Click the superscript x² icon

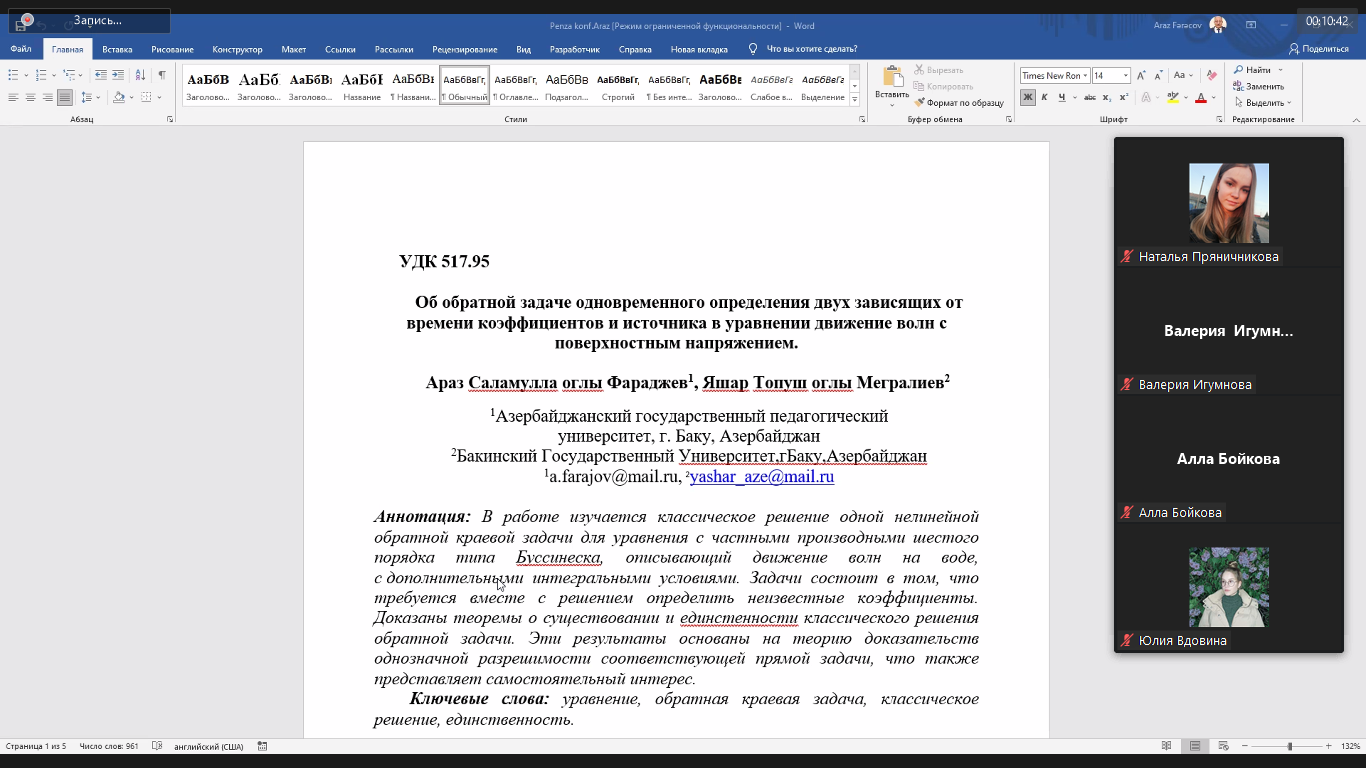(1124, 97)
